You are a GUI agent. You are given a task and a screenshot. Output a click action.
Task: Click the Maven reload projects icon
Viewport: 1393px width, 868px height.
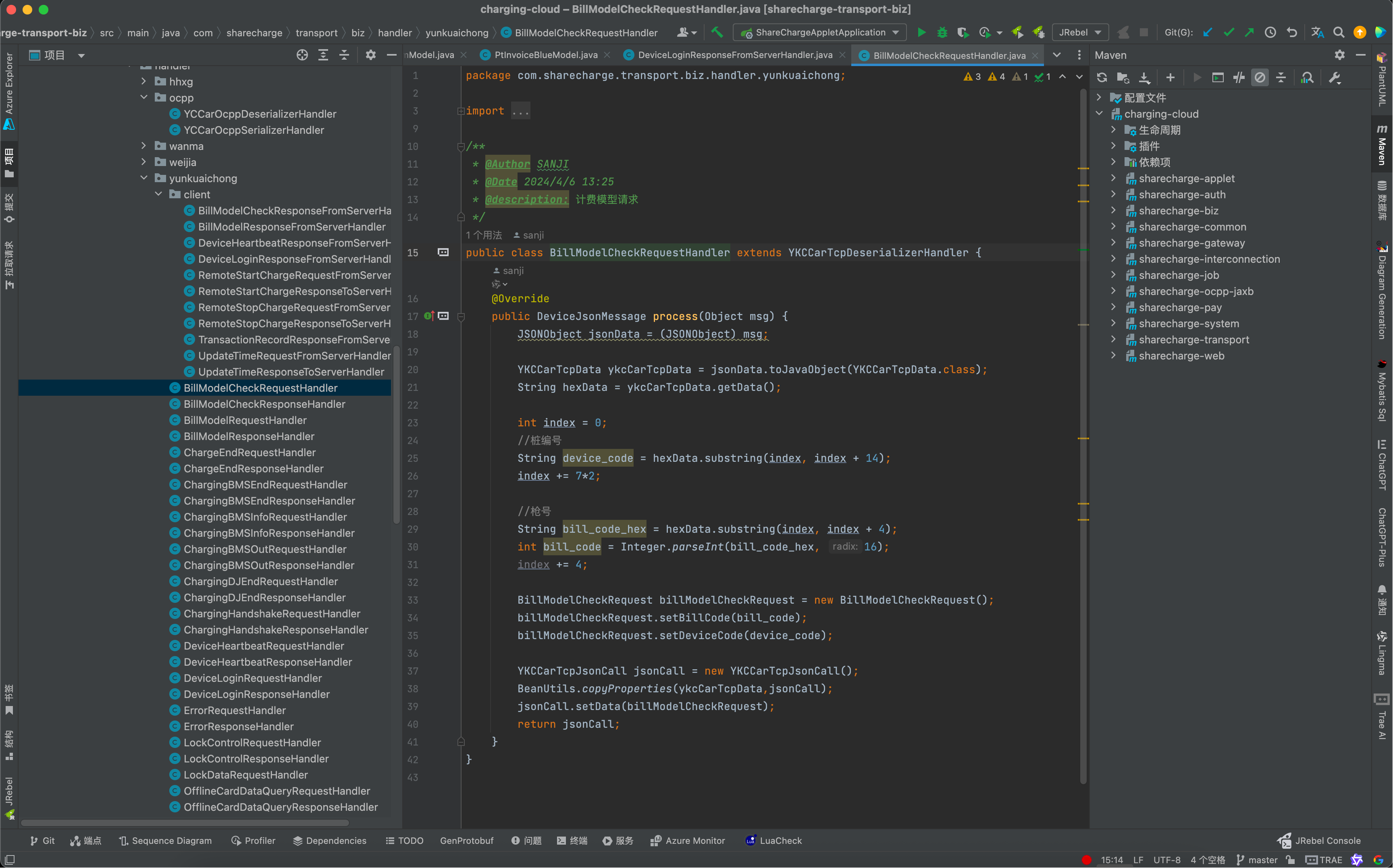[1101, 77]
